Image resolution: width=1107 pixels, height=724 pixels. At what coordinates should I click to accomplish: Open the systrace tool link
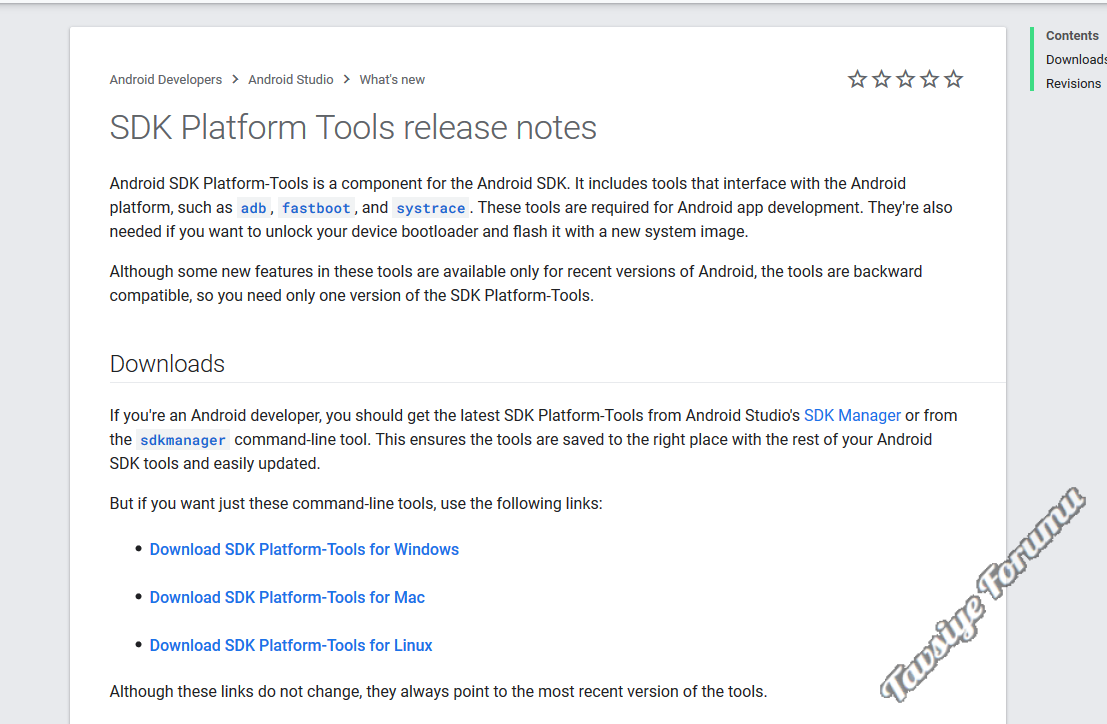tap(431, 208)
